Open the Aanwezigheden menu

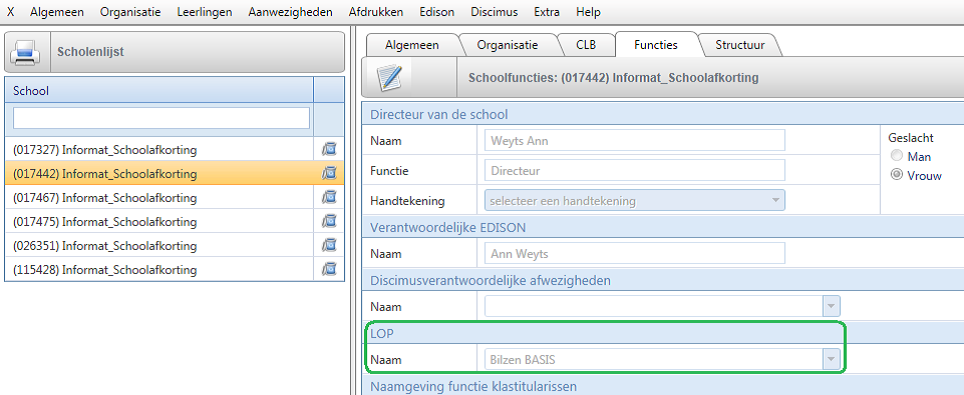(x=291, y=12)
